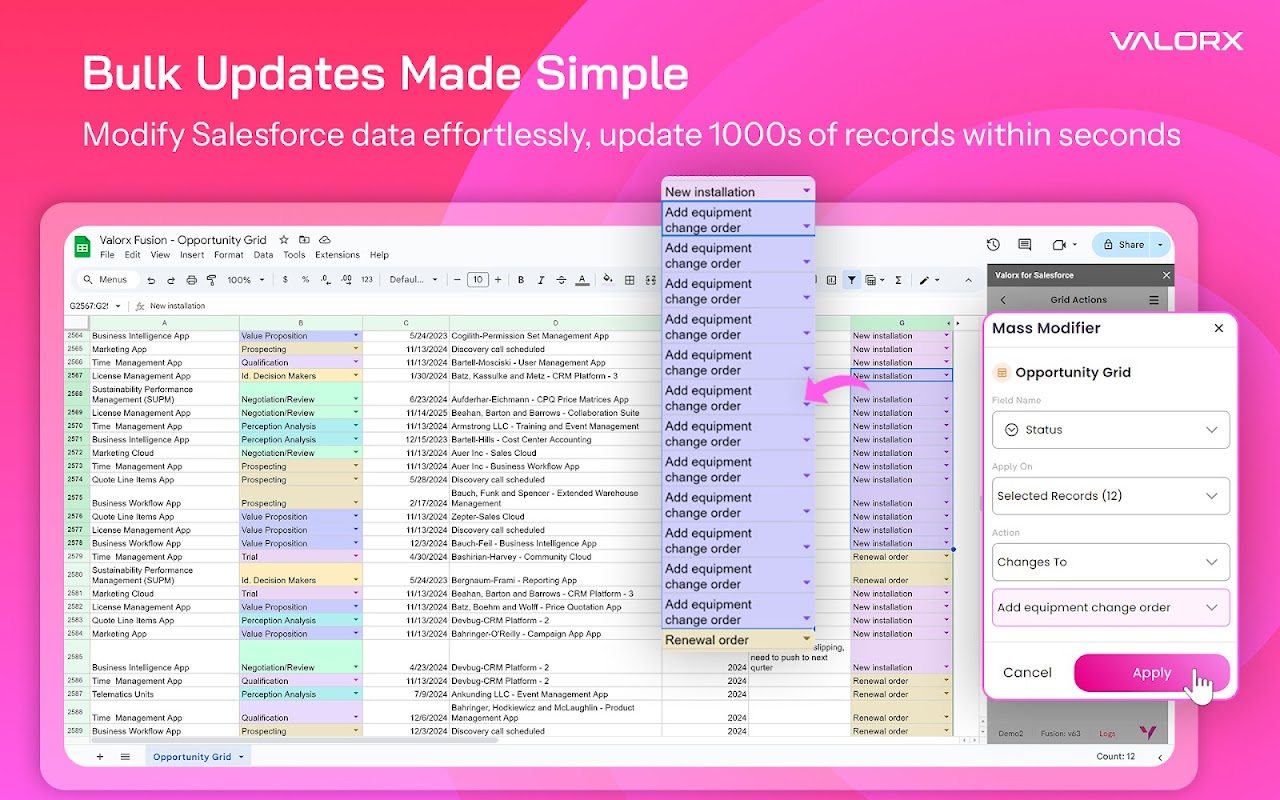Viewport: 1280px width, 800px height.
Task: Toggle strikethrough formatting
Action: click(x=561, y=280)
